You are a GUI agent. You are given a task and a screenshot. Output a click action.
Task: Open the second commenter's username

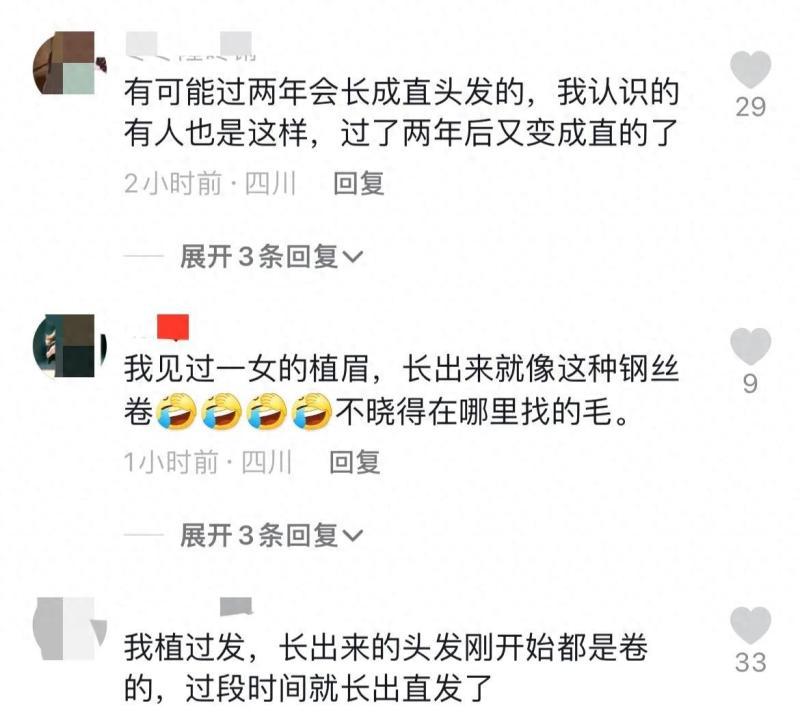(x=158, y=328)
